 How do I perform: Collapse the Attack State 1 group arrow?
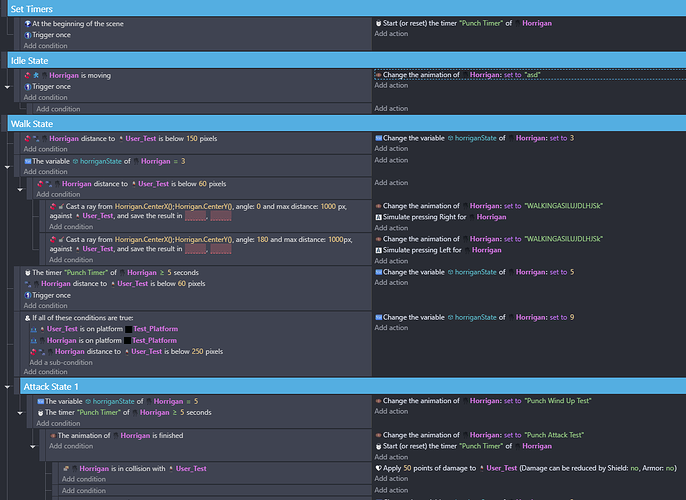pyautogui.click(x=7, y=387)
